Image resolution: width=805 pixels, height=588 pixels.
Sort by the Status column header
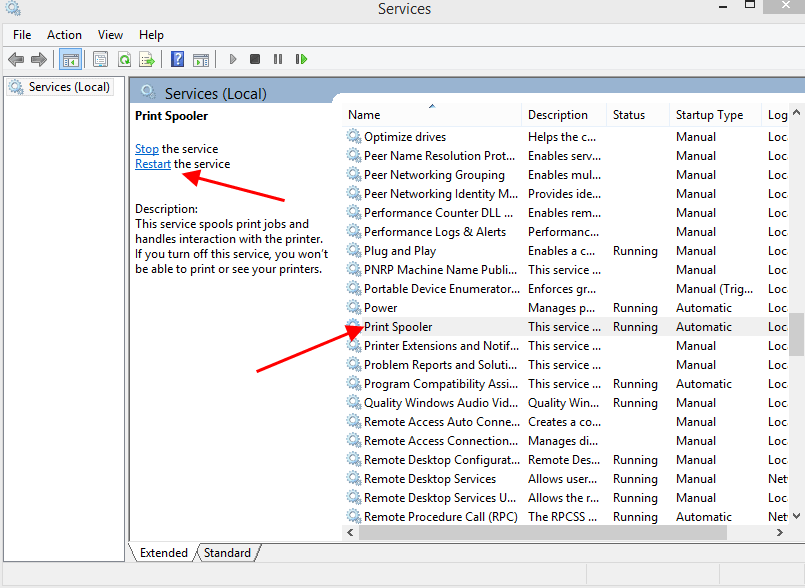point(638,115)
